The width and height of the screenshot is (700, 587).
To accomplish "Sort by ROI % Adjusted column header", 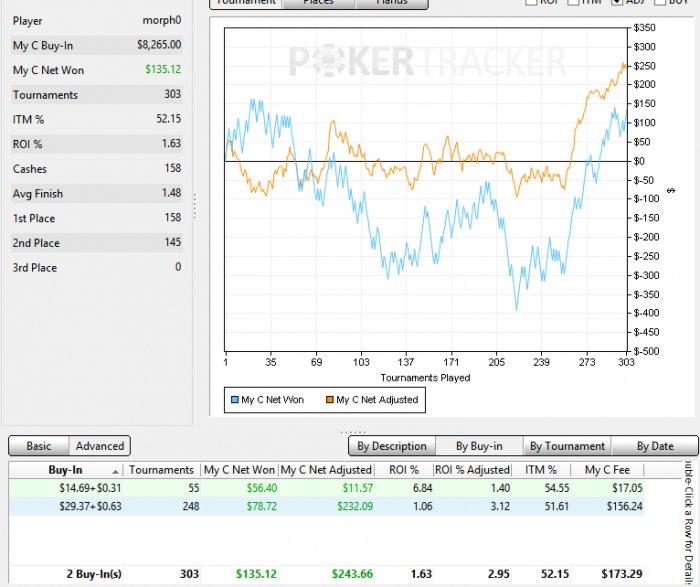I will tap(472, 470).
